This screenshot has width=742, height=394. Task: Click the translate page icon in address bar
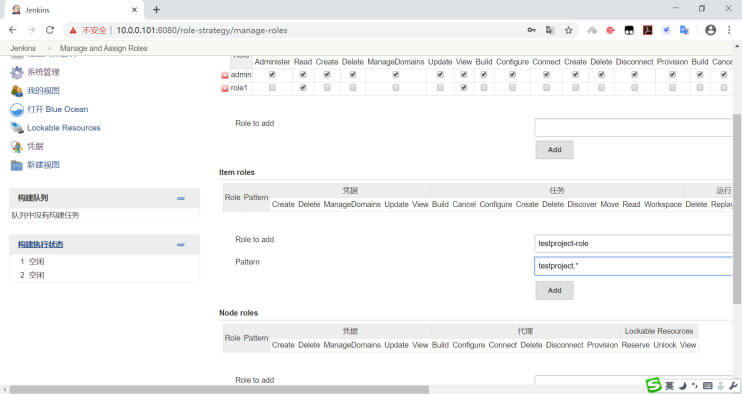click(549, 30)
